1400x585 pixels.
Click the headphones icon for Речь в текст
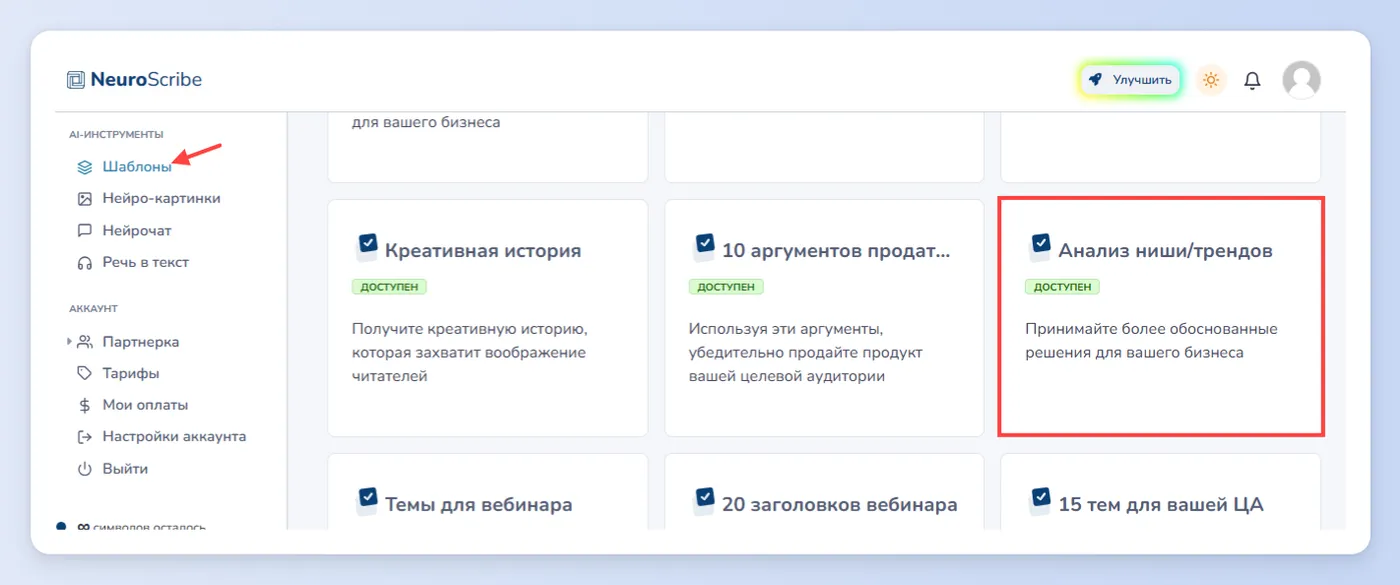(85, 263)
